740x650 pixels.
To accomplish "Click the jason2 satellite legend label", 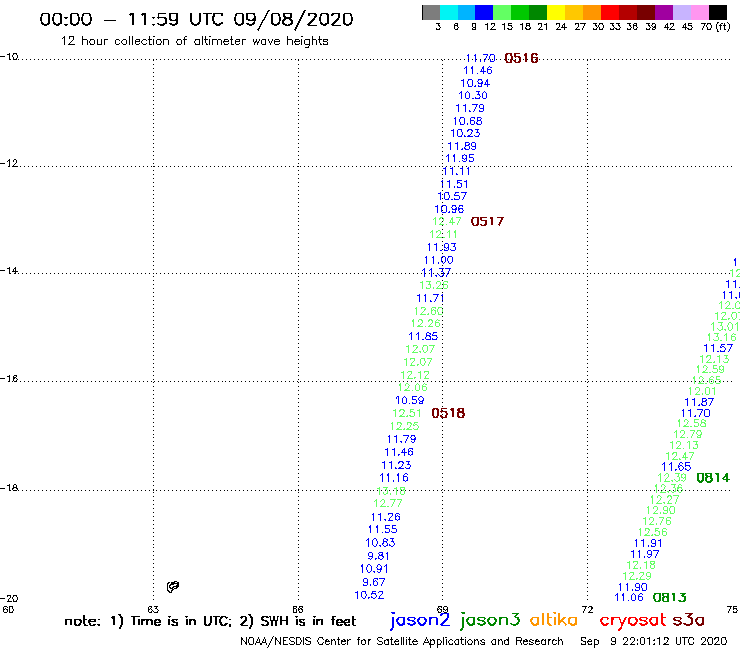I will tap(420, 620).
